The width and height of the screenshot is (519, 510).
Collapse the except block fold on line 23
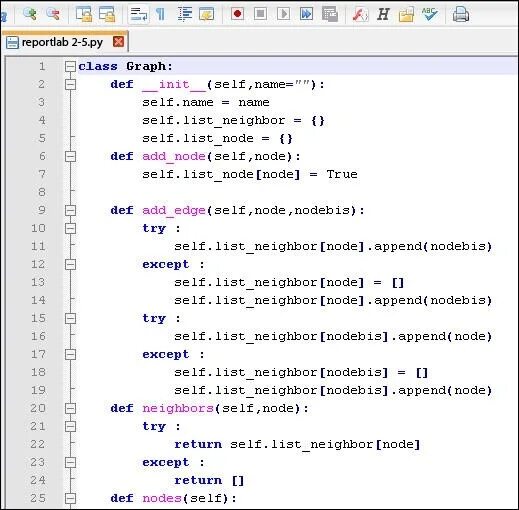click(70, 462)
